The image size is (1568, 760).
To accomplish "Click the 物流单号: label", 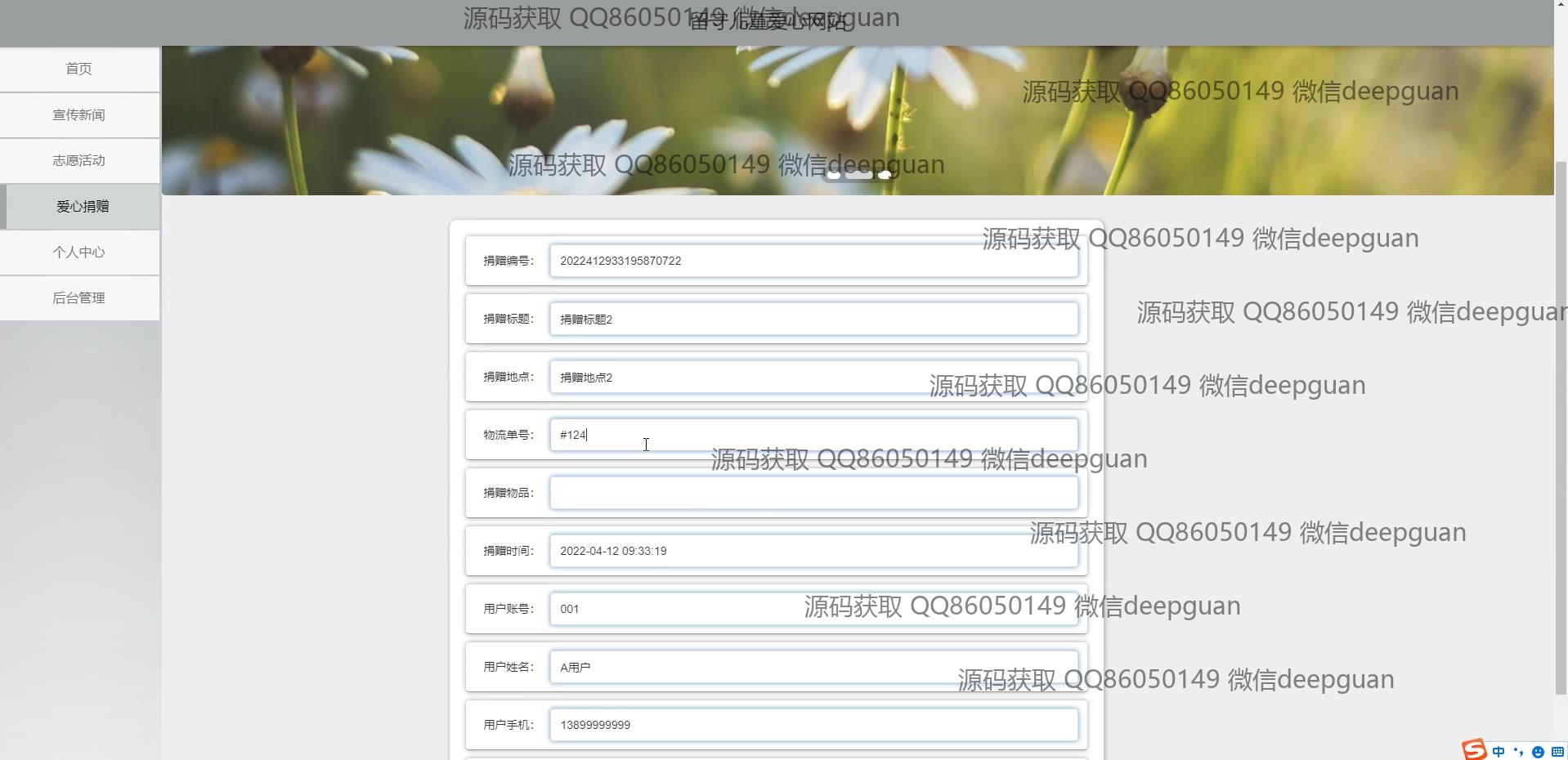I will click(508, 435).
